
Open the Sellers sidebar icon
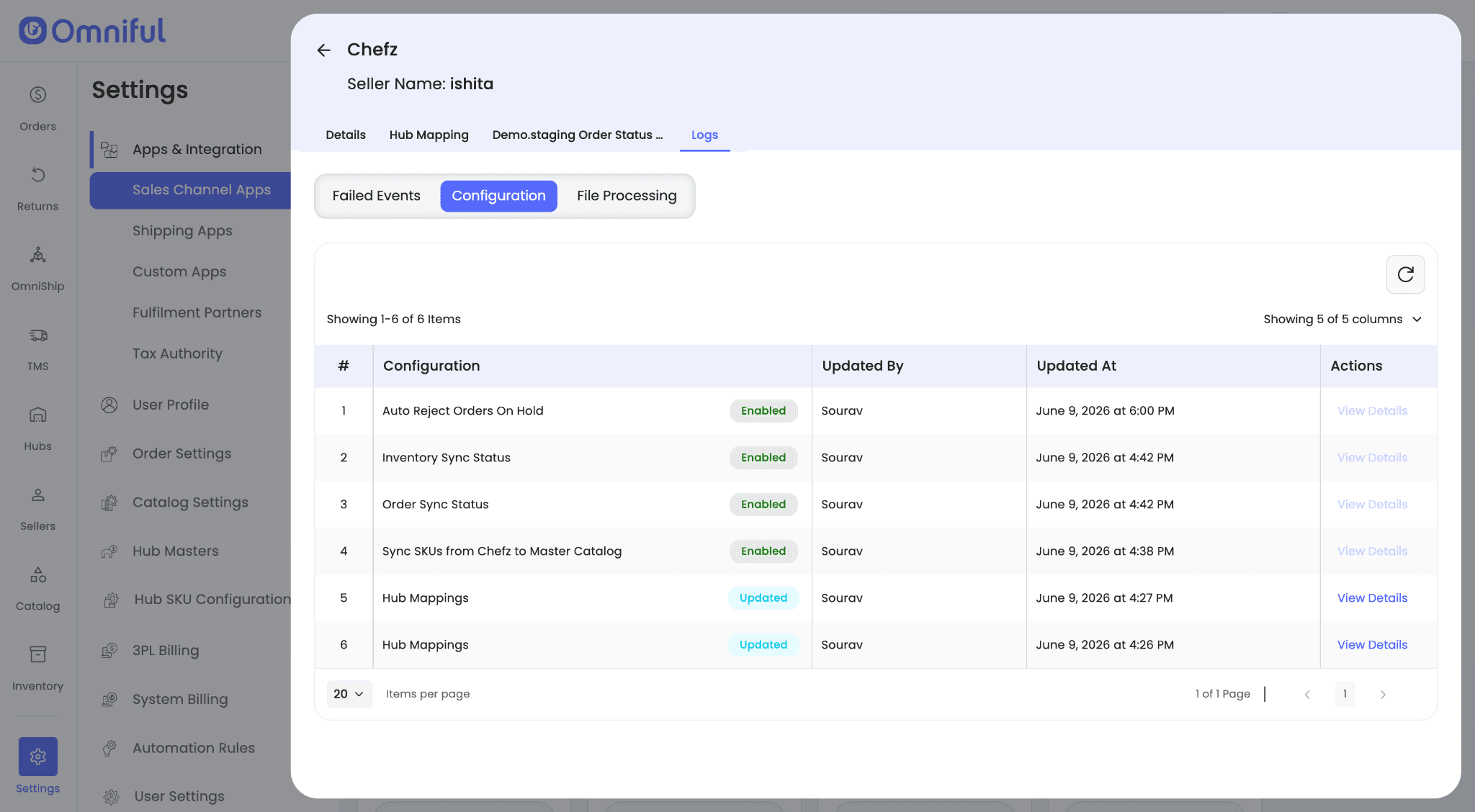coord(37,495)
